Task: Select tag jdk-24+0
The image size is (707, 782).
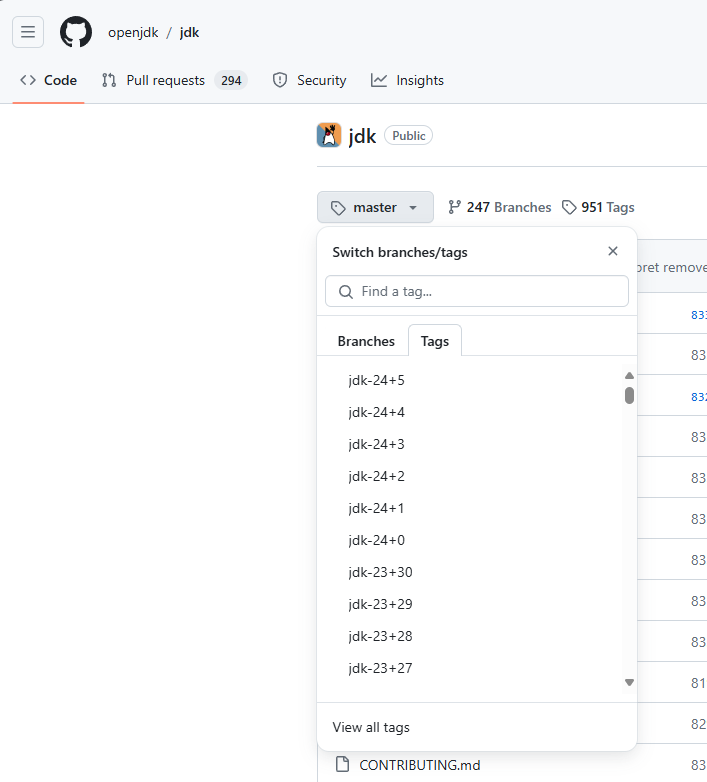Action: [x=376, y=540]
